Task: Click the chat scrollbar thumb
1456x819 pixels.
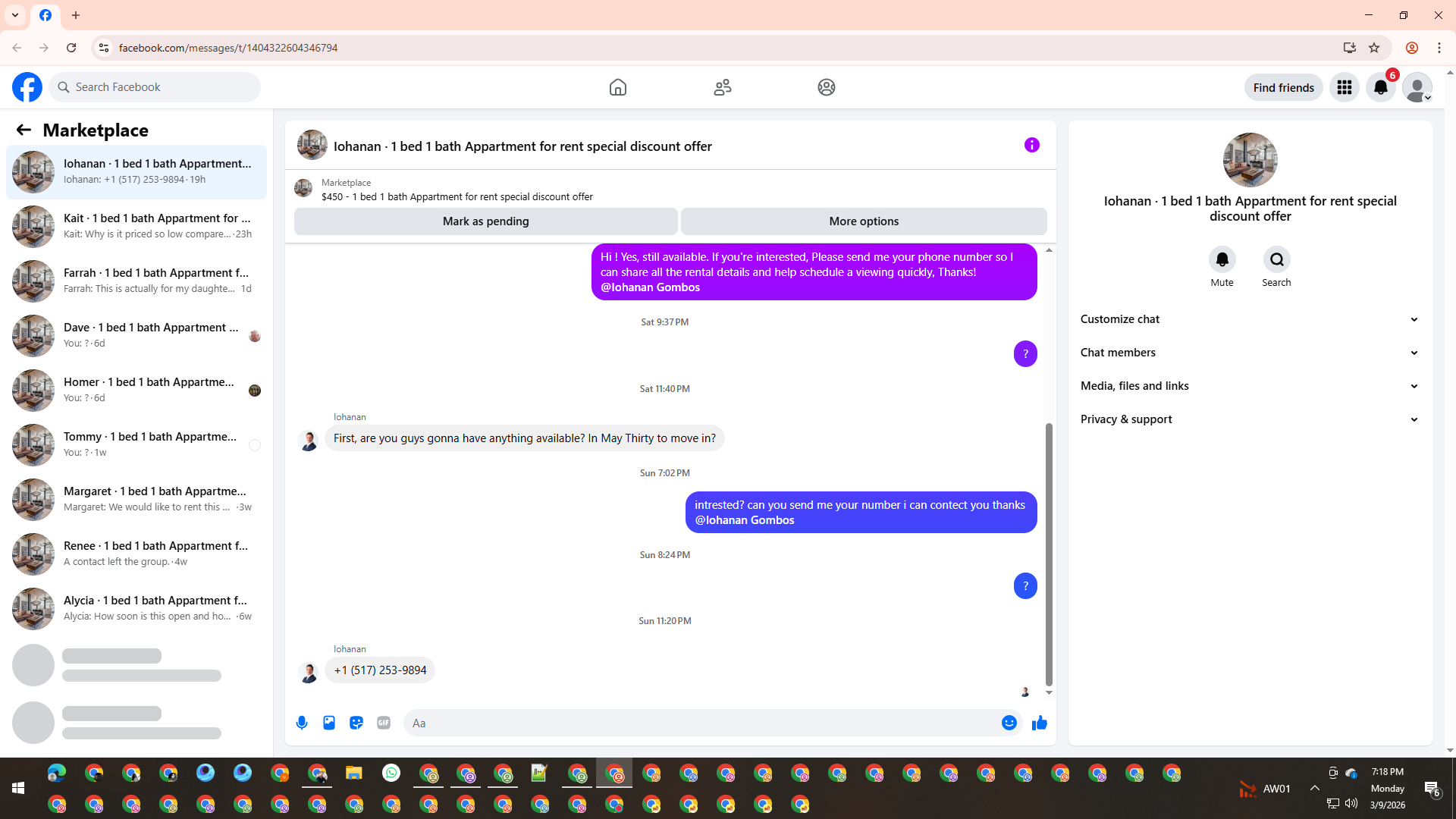Action: tap(1049, 554)
